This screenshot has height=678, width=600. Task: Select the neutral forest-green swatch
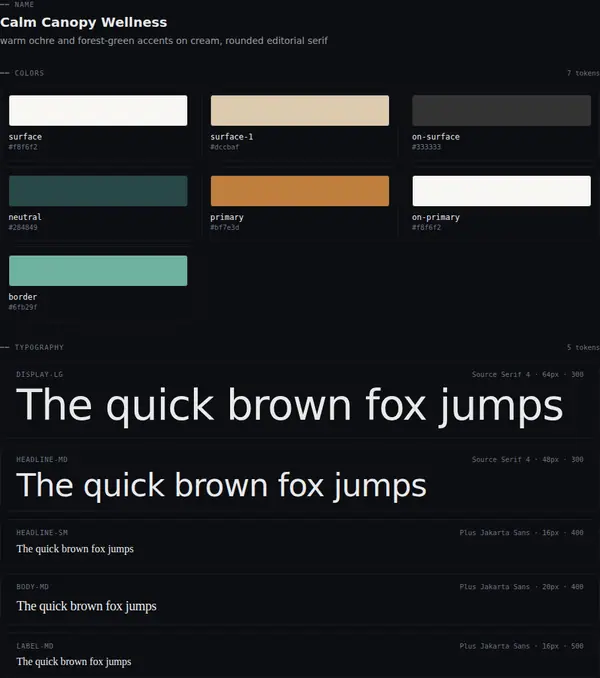click(98, 191)
